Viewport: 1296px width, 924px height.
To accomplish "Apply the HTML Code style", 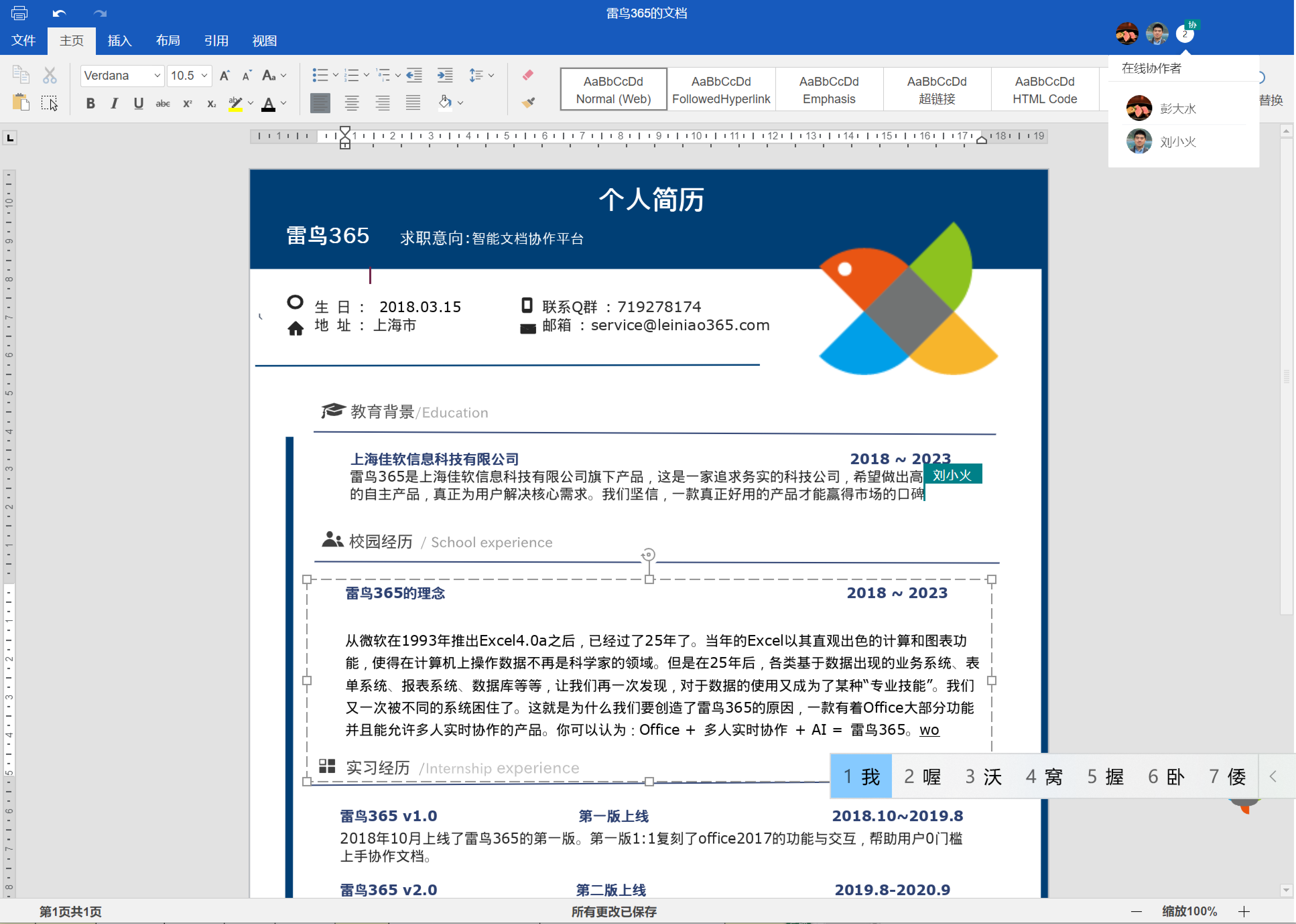I will tap(1045, 89).
